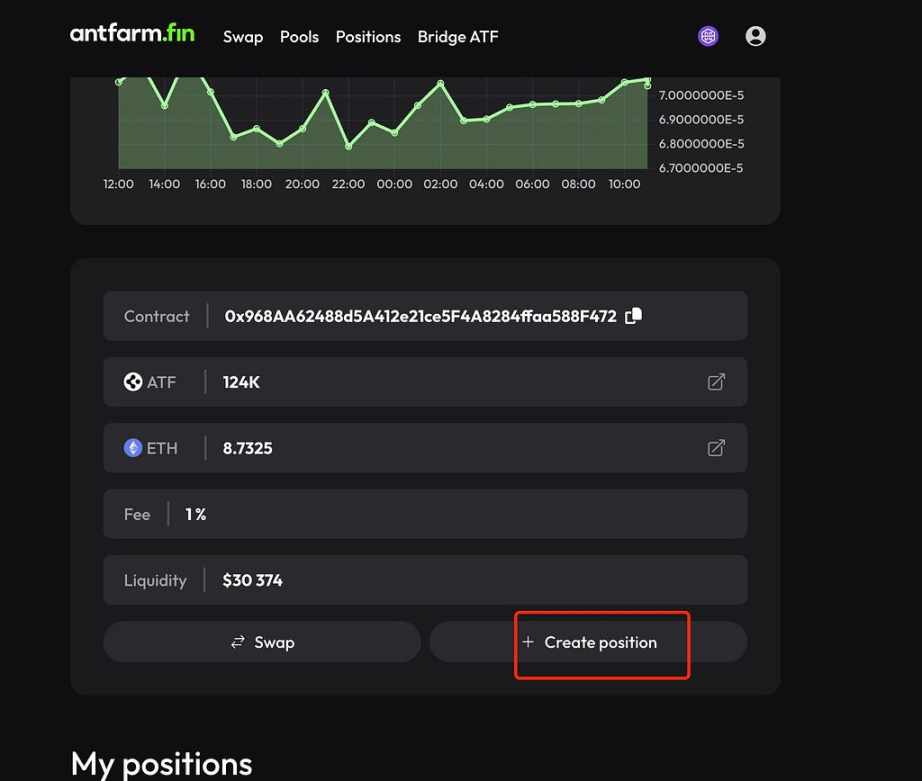Click the Fee 1% row
922x781 pixels.
425,514
